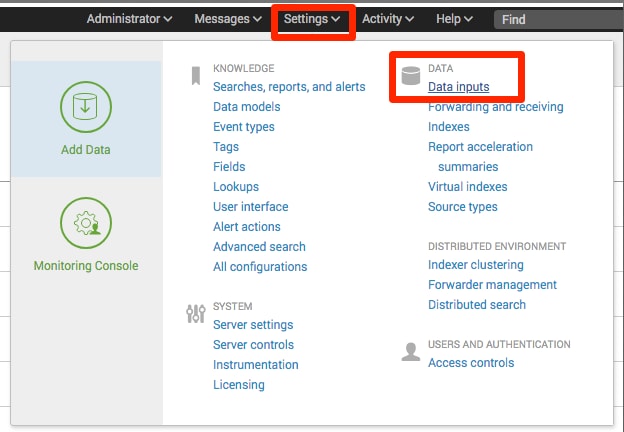Open Searches, reports, and alerts

(289, 87)
